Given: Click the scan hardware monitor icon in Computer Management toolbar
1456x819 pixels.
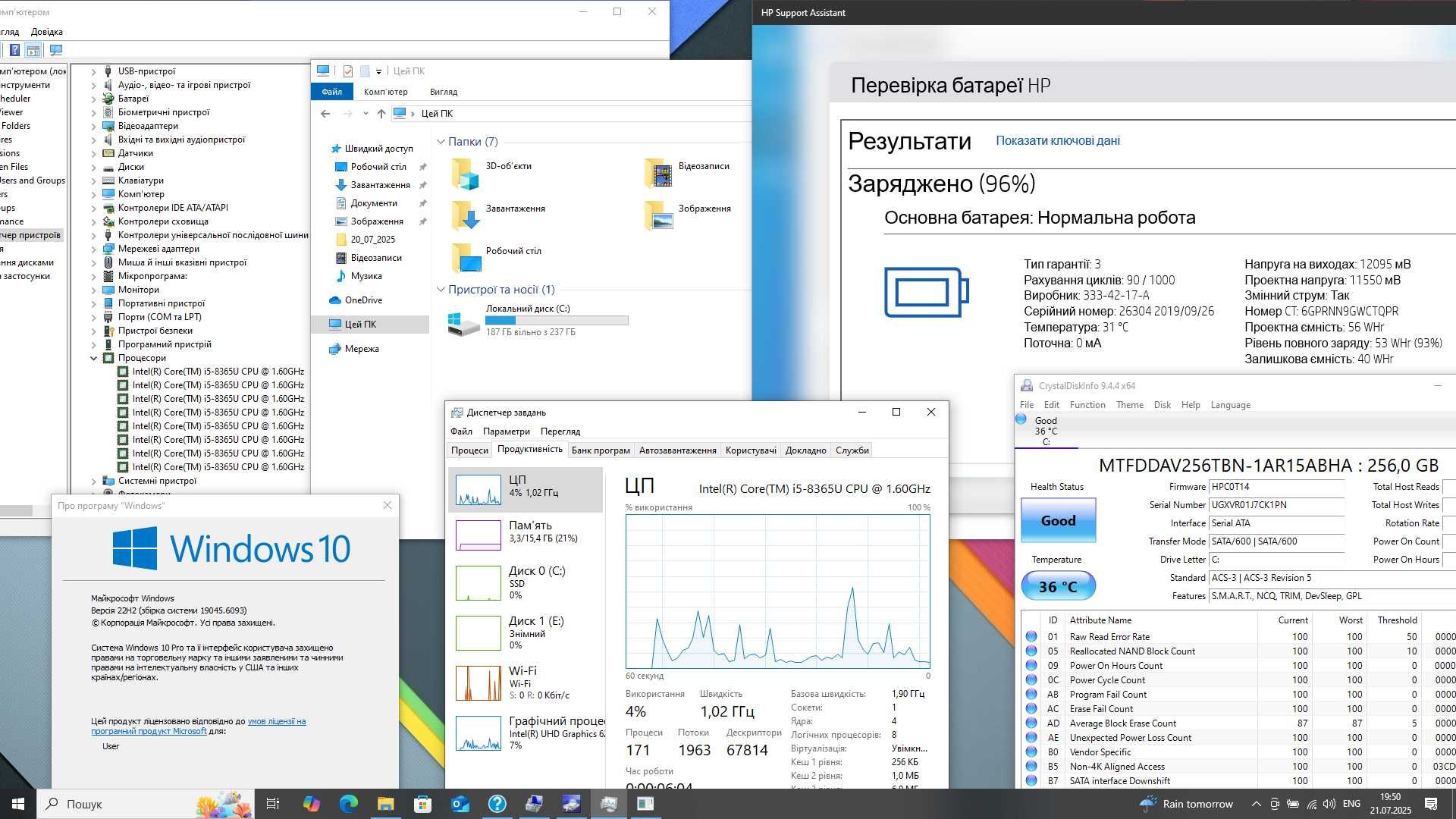Looking at the screenshot, I should (x=56, y=50).
